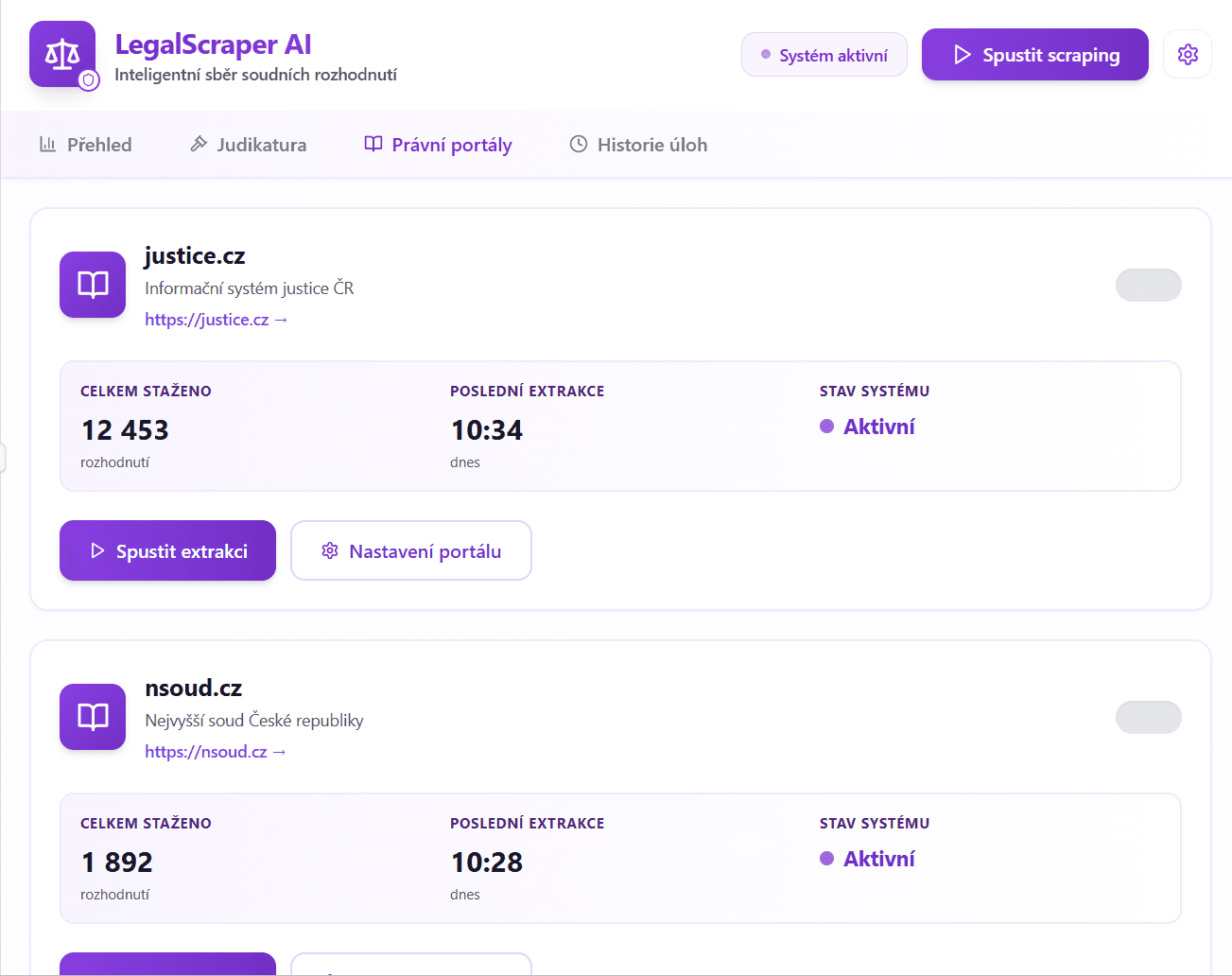The height and width of the screenshot is (976, 1232).
Task: Toggle the justice.cz portal switch
Action: click(x=1148, y=285)
